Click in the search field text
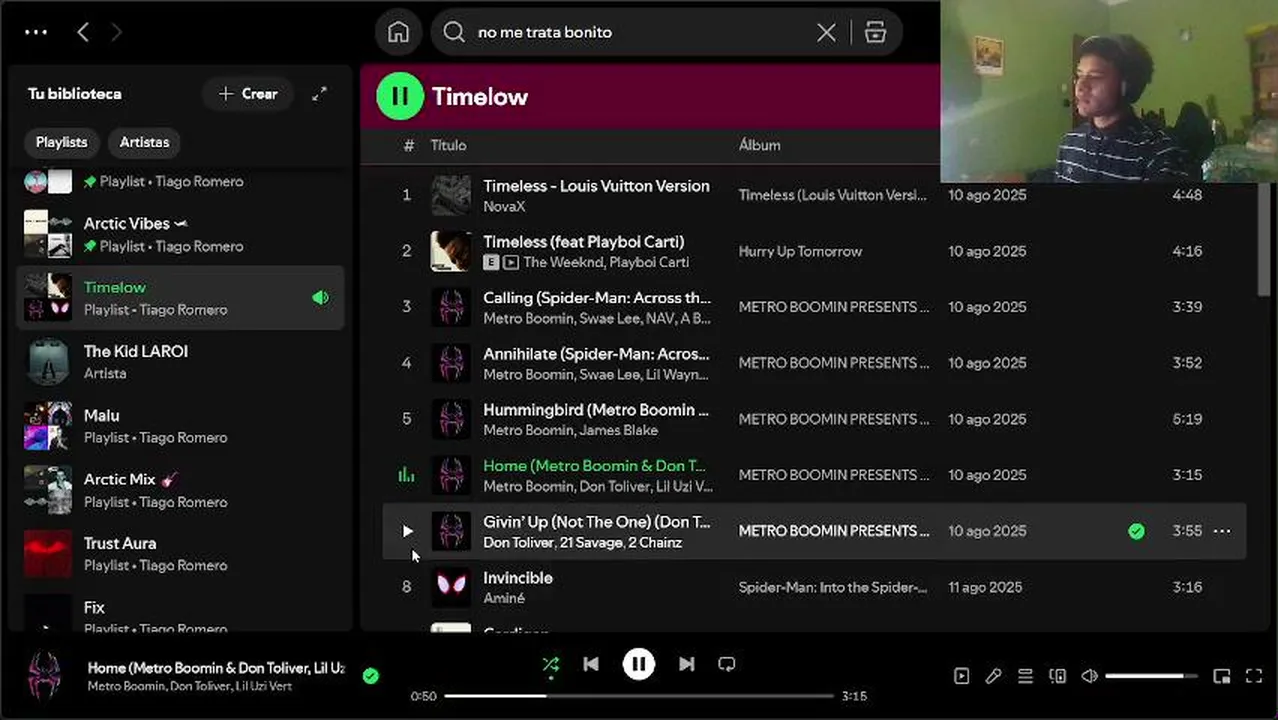Image resolution: width=1278 pixels, height=720 pixels. tap(545, 32)
